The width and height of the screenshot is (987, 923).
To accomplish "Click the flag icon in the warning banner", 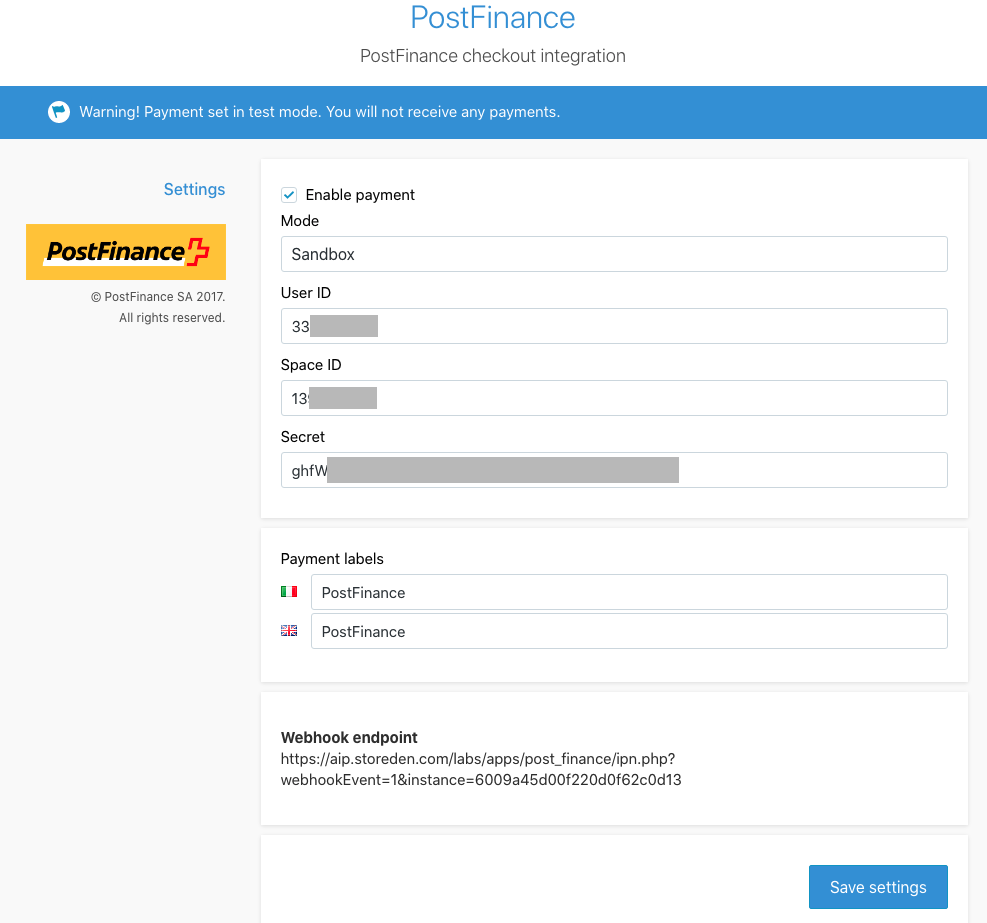I will (59, 112).
